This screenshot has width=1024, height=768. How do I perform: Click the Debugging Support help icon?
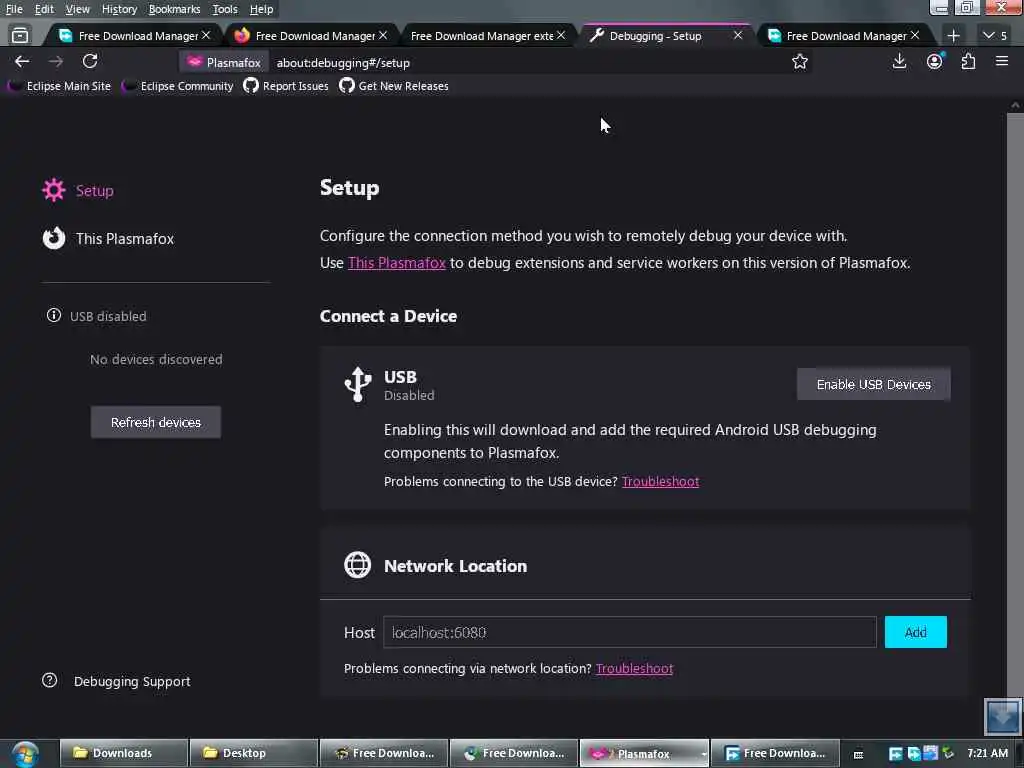coord(50,680)
